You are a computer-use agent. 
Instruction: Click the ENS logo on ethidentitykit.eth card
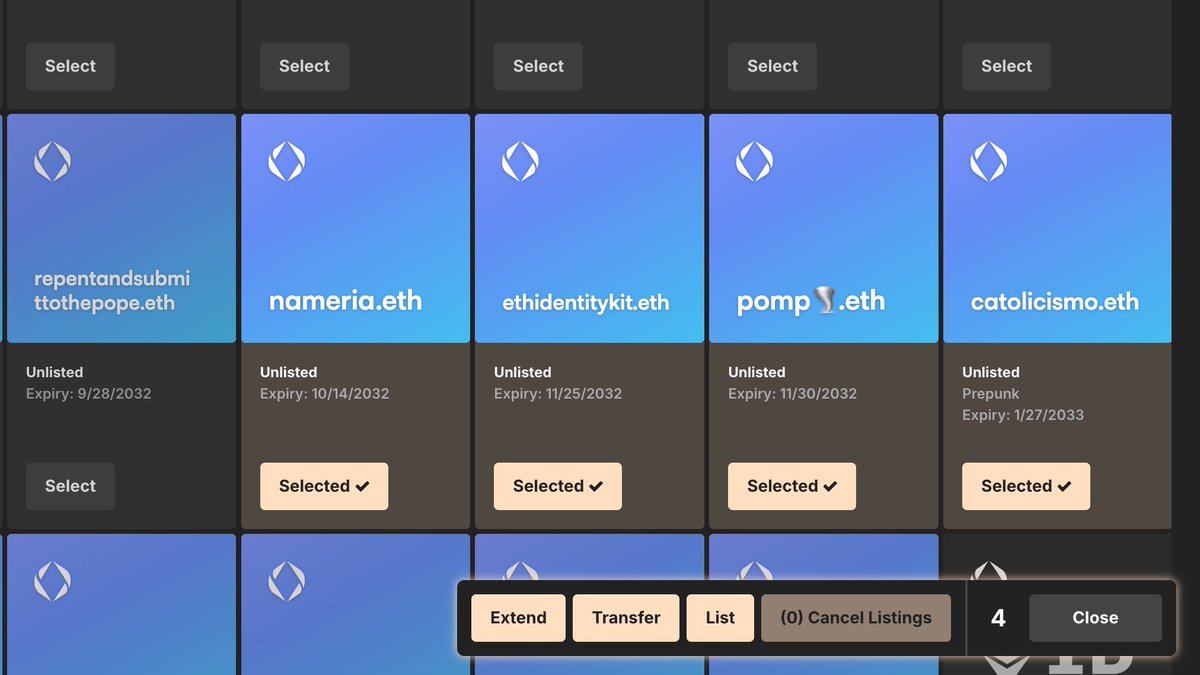click(520, 161)
